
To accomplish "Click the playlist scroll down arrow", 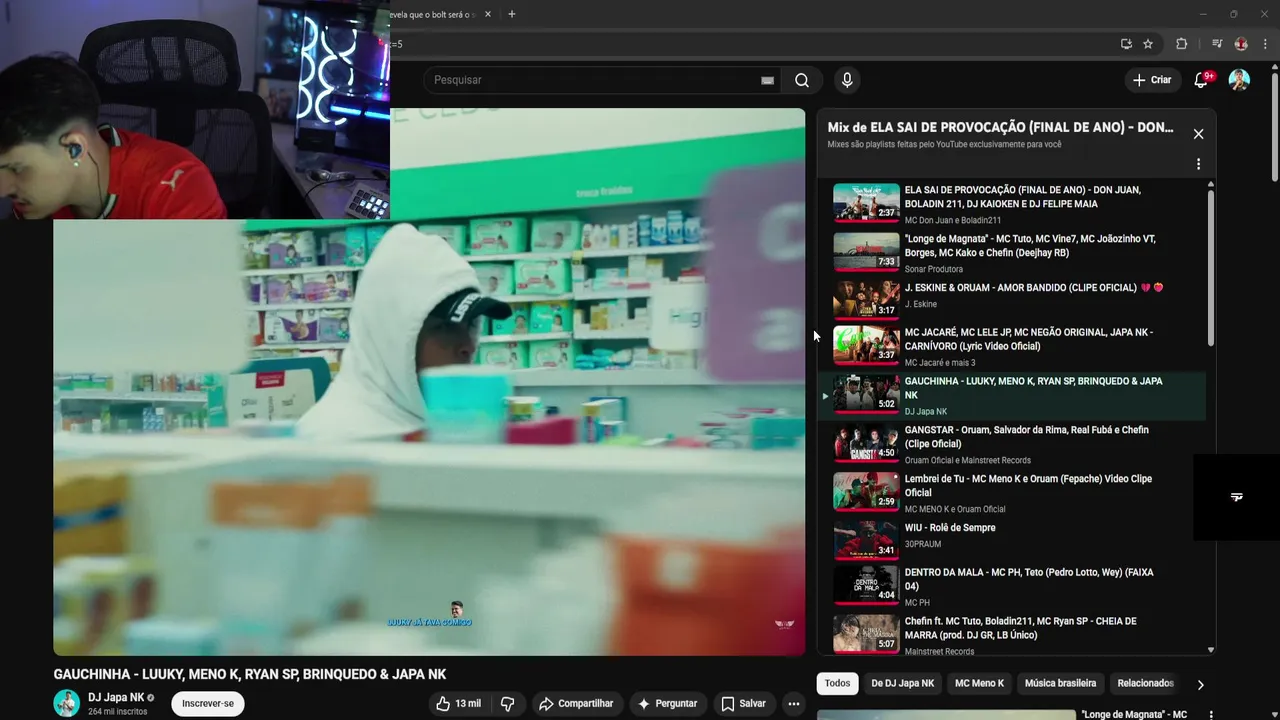I will coord(1211,650).
